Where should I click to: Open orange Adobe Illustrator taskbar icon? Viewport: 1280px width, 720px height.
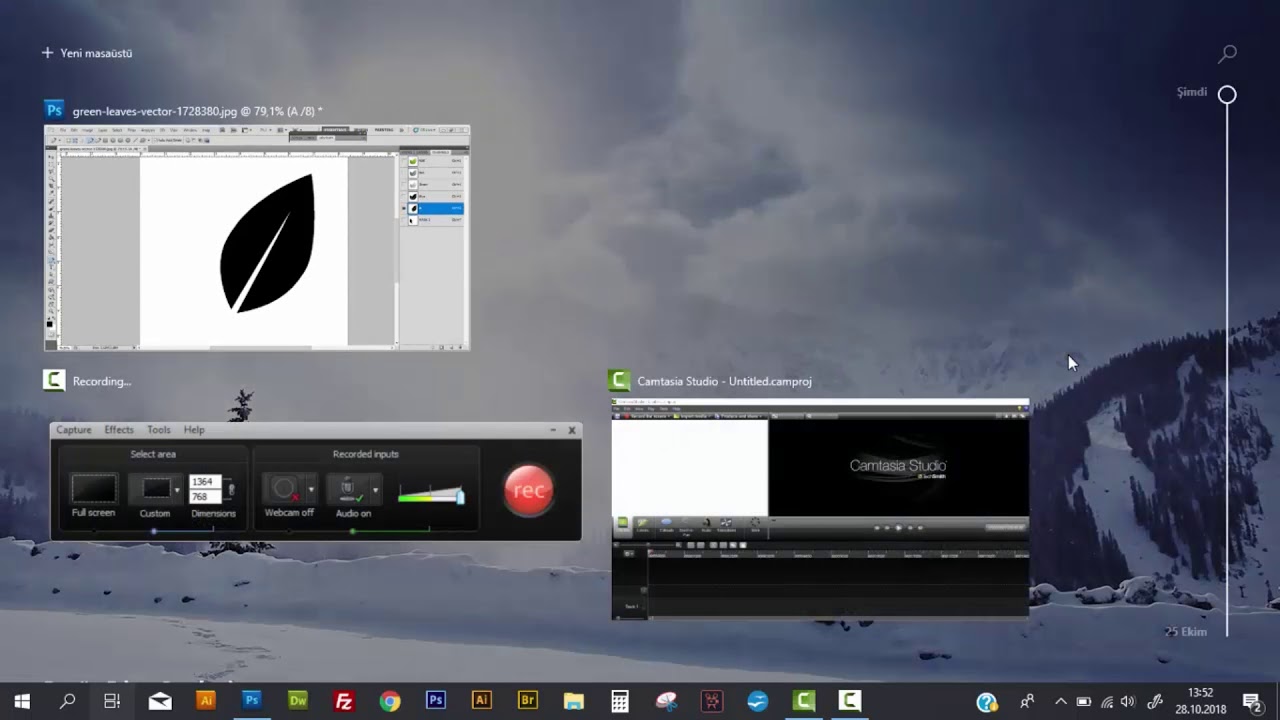coord(206,701)
